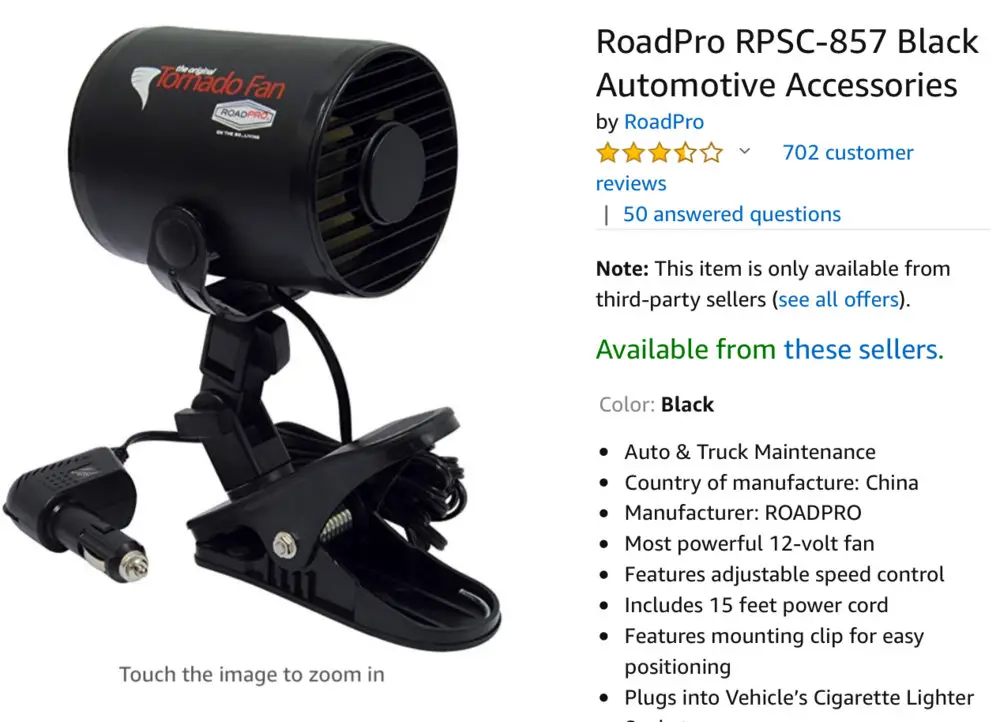Image resolution: width=1000 pixels, height=722 pixels.
Task: Select the Color: Black label
Action: point(656,404)
